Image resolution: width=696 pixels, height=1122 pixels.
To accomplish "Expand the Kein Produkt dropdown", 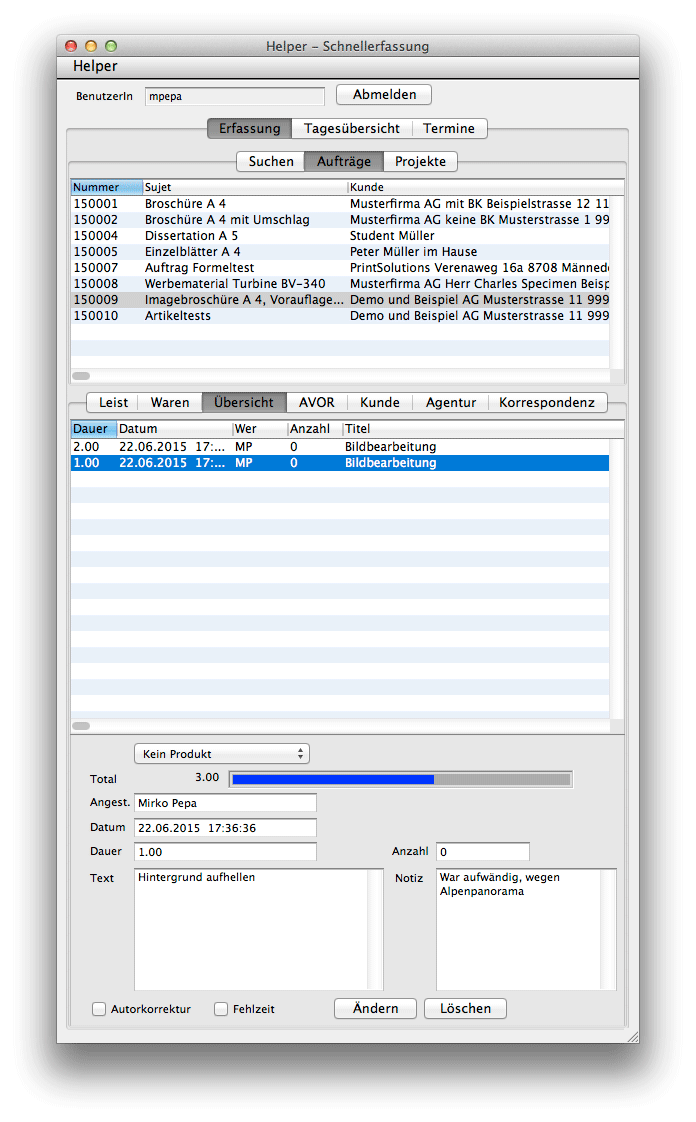I will click(x=222, y=754).
